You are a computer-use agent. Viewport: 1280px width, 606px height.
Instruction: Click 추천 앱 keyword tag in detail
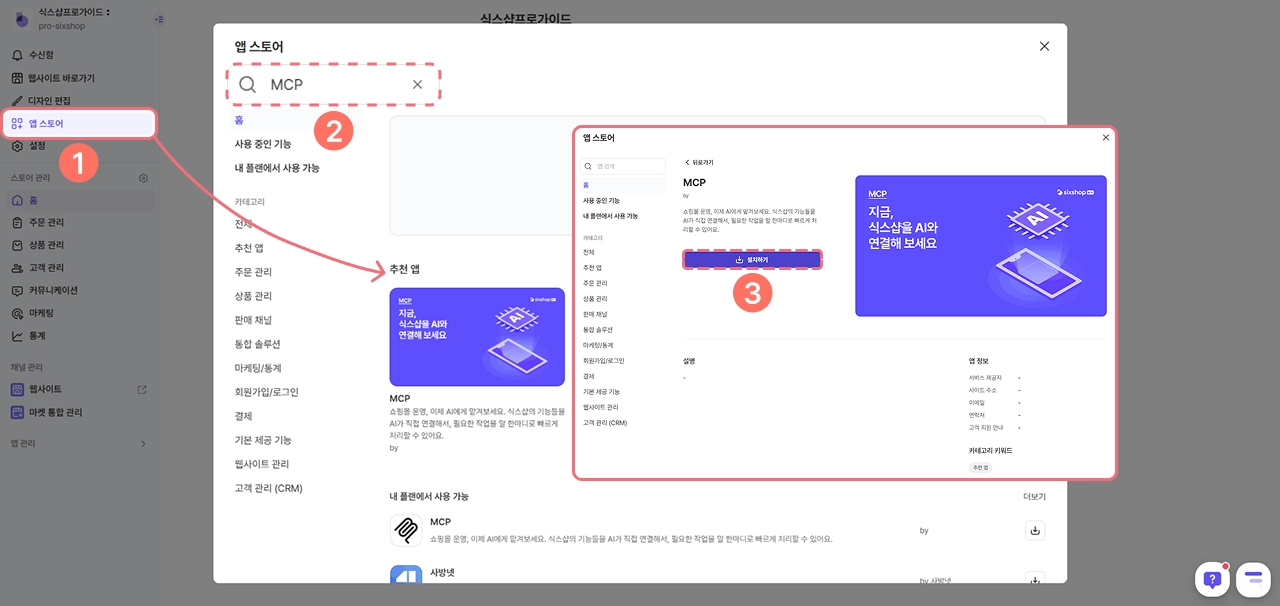(980, 467)
